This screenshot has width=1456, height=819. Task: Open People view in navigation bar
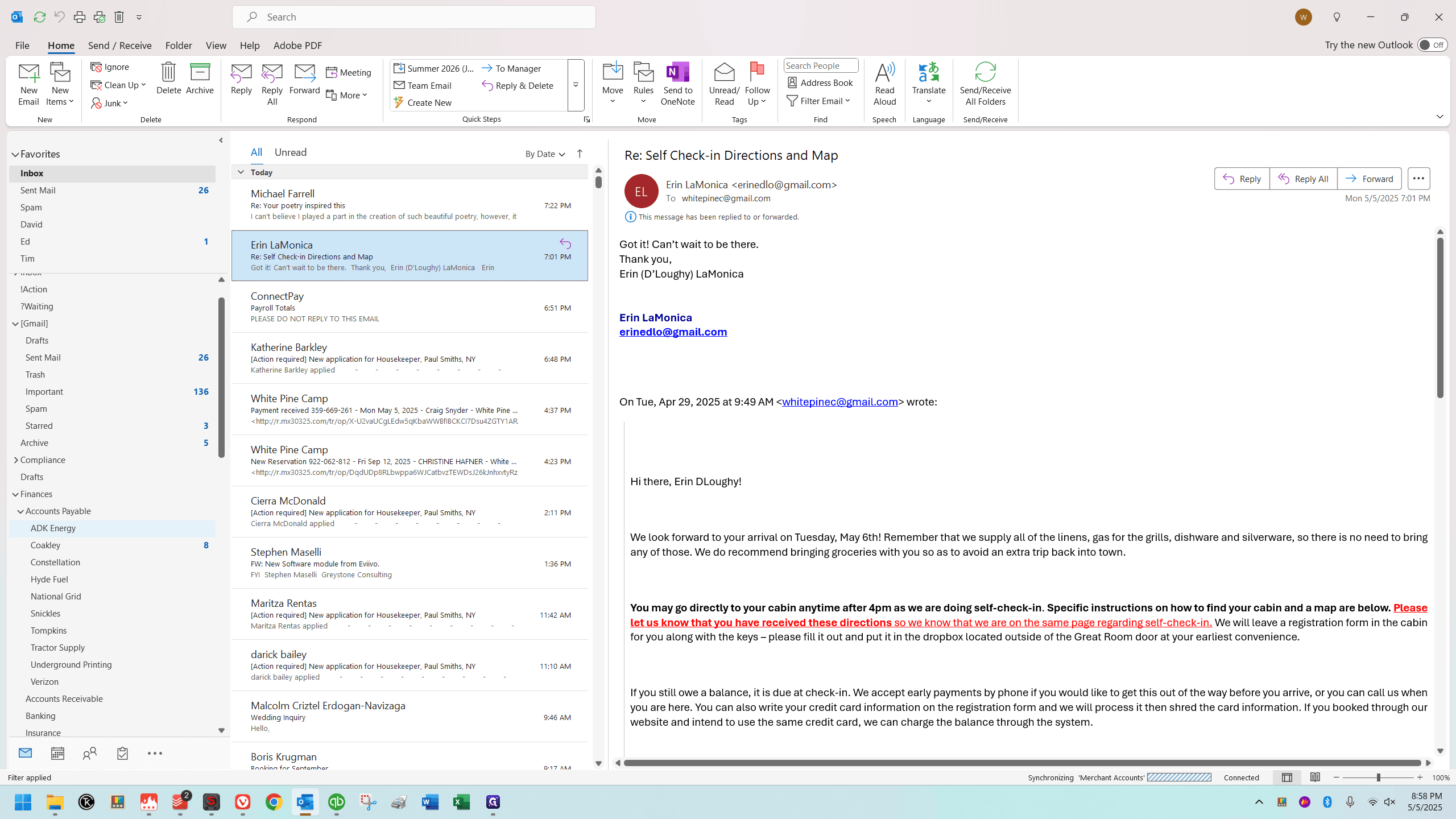point(90,754)
